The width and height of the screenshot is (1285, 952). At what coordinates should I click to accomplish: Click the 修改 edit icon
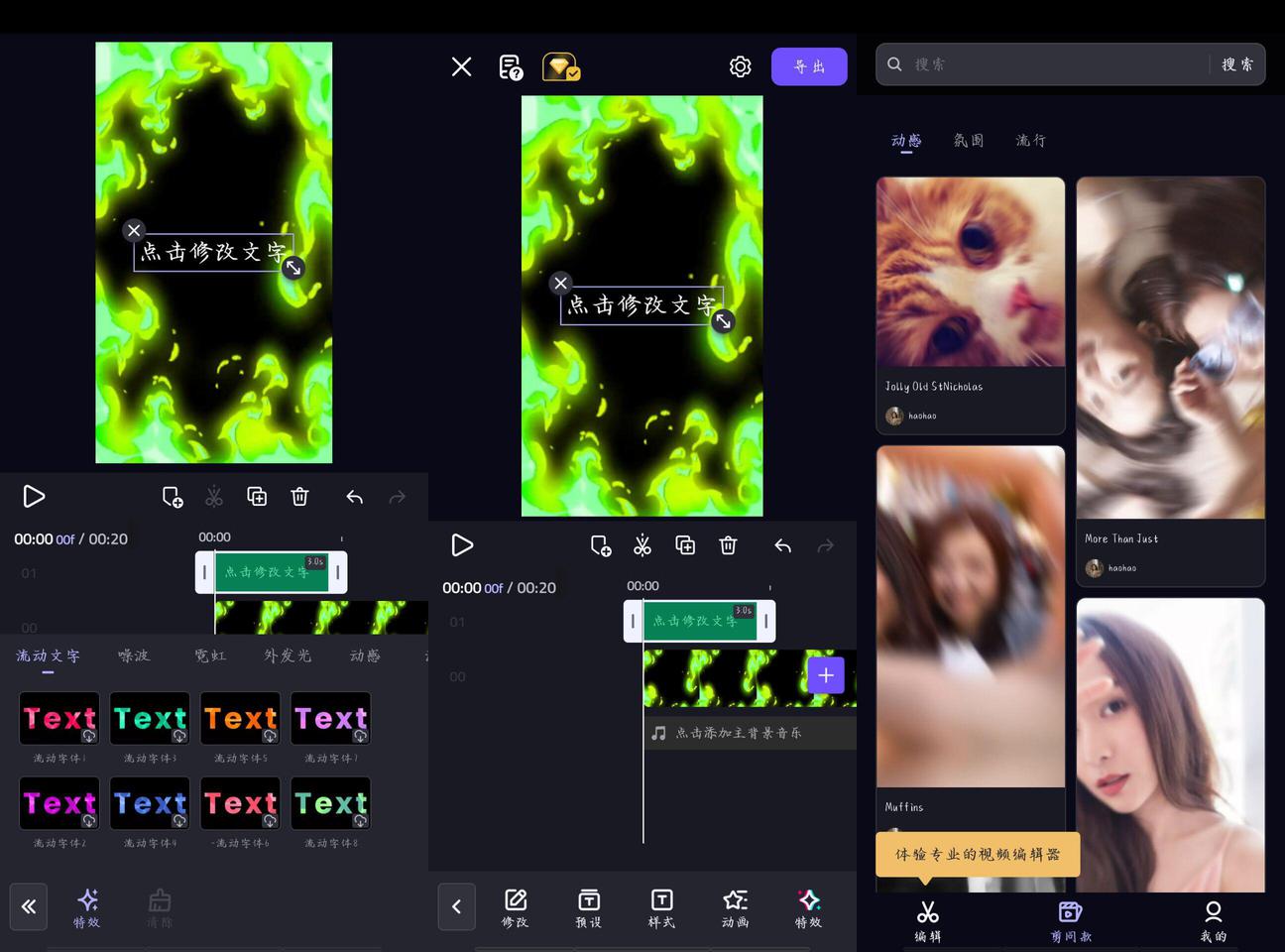516,906
